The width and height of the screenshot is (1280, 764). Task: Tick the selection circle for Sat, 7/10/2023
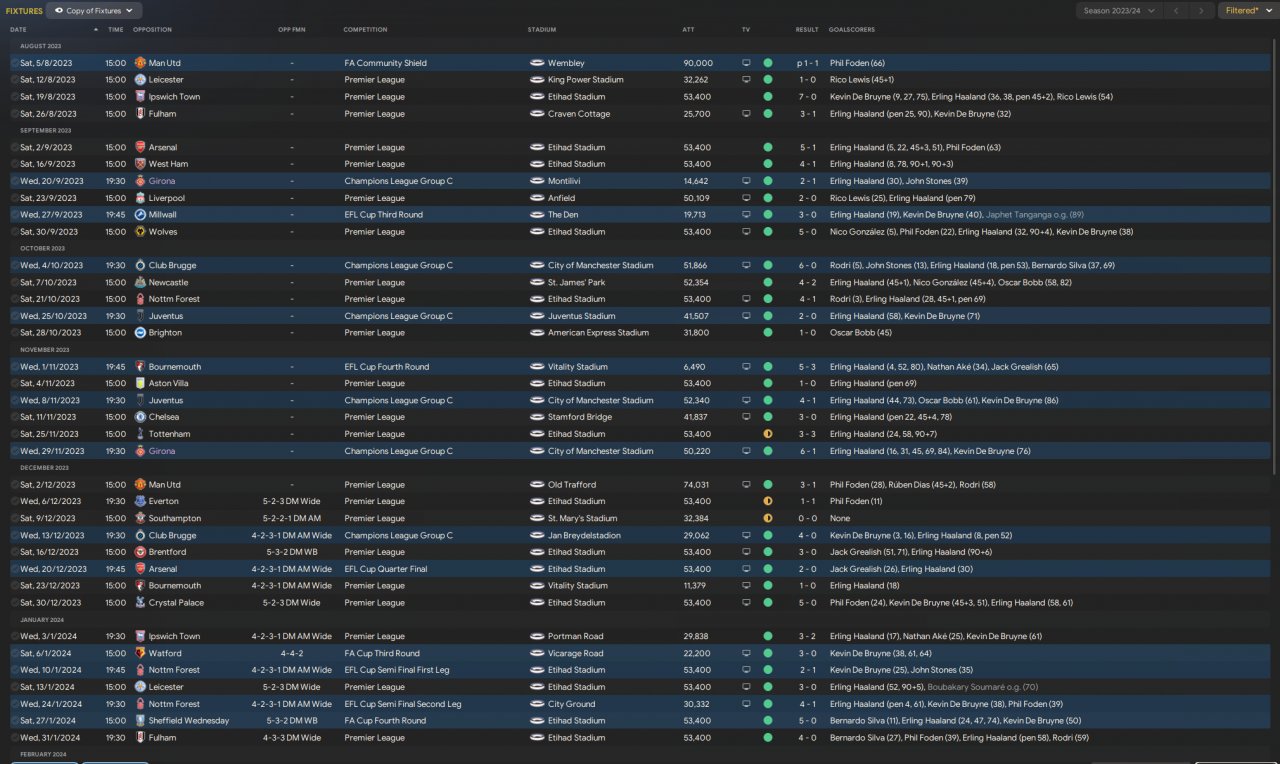15,283
